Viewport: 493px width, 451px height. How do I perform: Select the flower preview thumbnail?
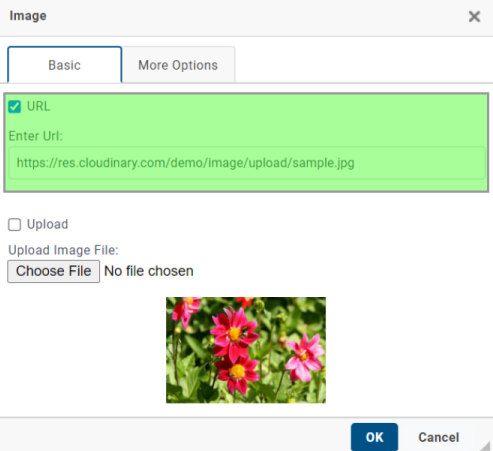246,350
